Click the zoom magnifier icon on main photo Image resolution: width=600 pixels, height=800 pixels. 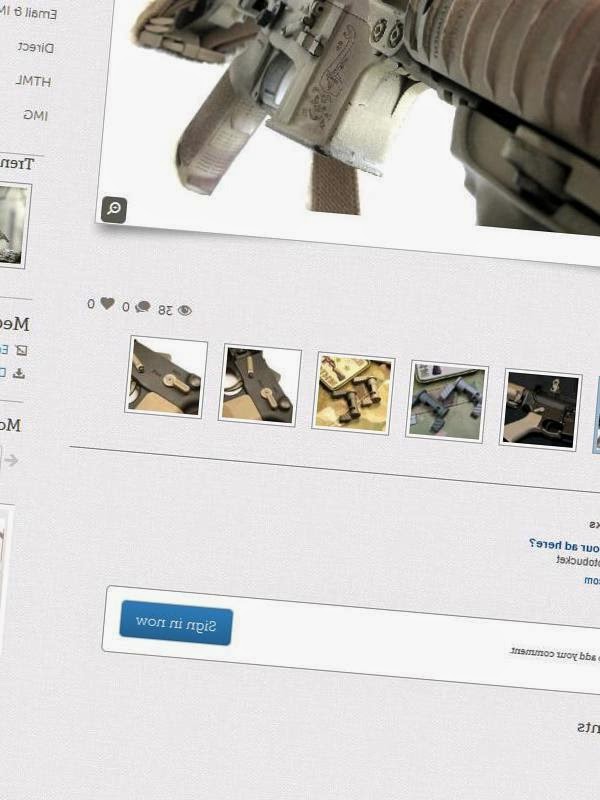click(114, 210)
